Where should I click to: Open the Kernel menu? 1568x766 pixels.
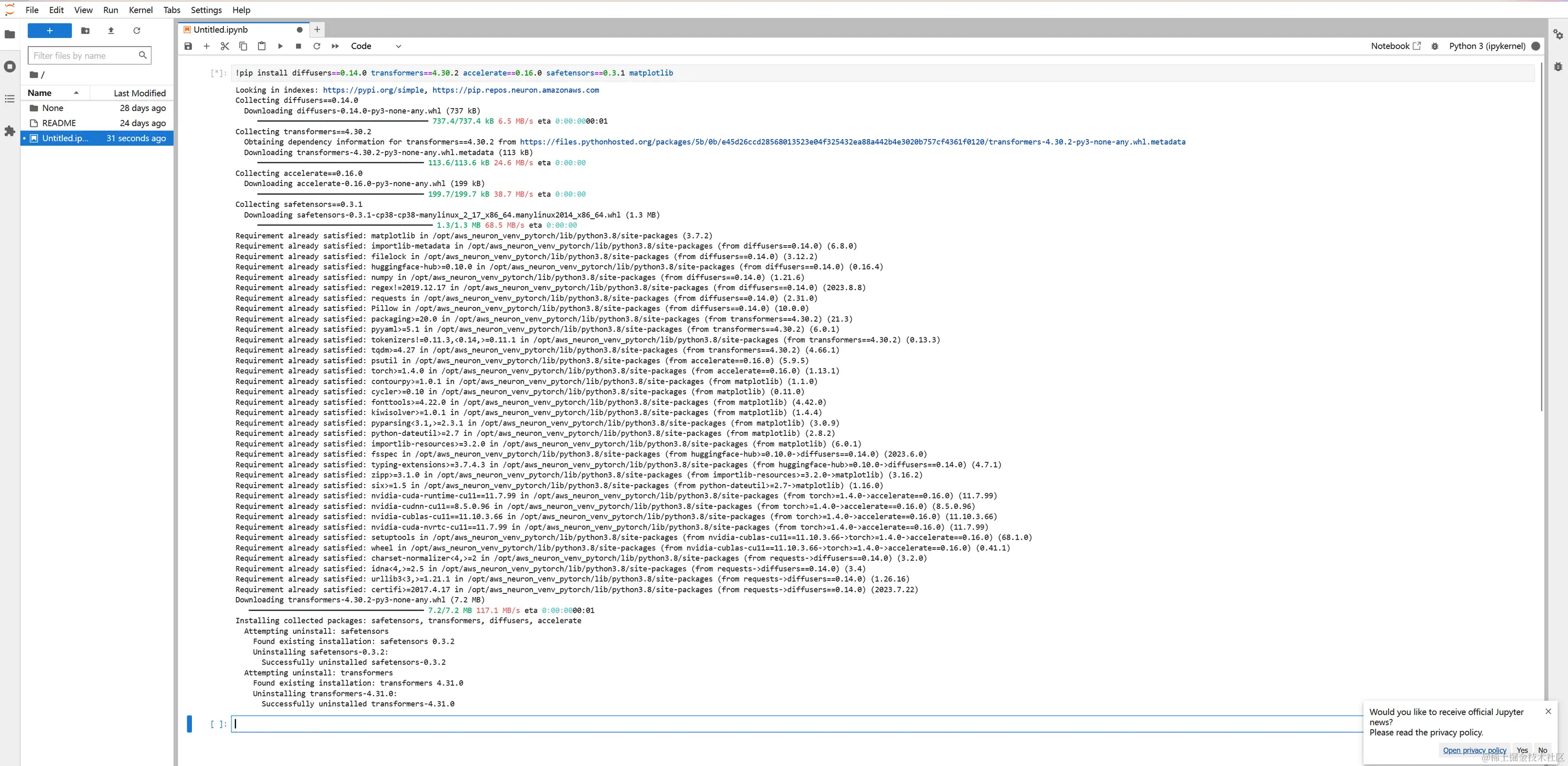tap(141, 10)
